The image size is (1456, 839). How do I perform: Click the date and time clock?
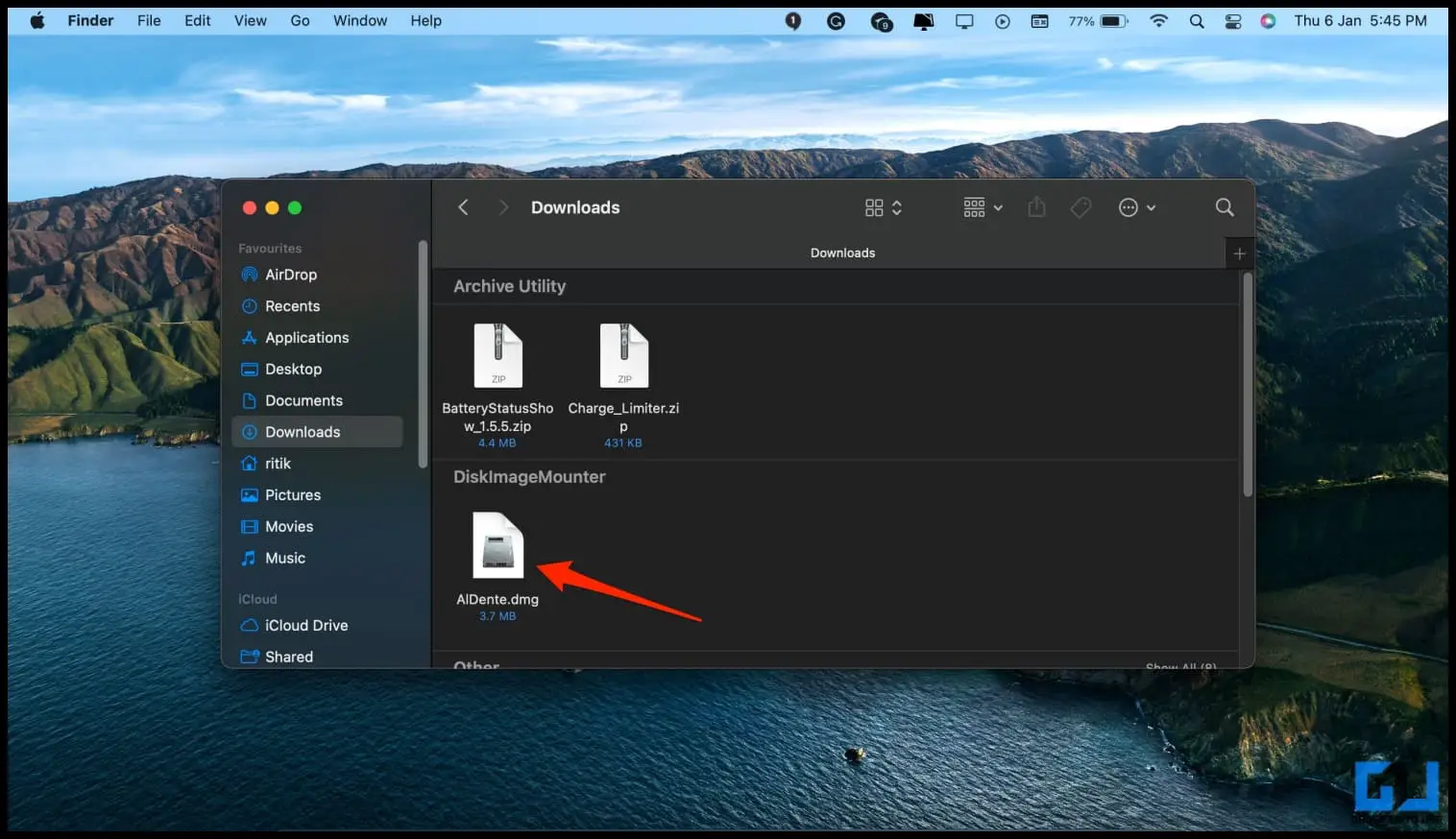coord(1360,20)
